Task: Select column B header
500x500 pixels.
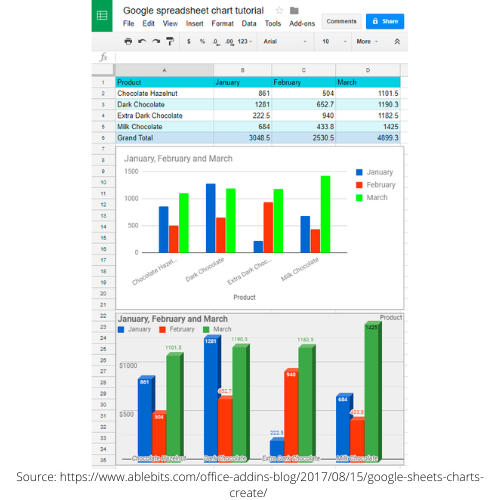Action: click(x=242, y=70)
